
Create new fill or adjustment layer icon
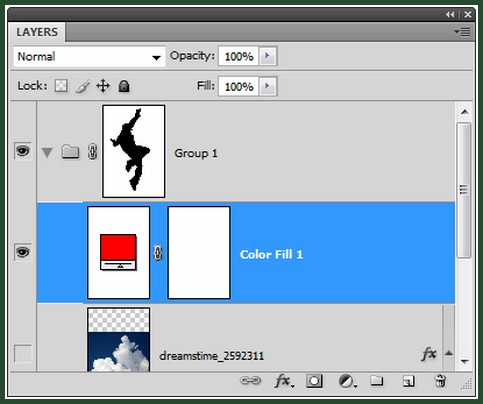point(348,381)
